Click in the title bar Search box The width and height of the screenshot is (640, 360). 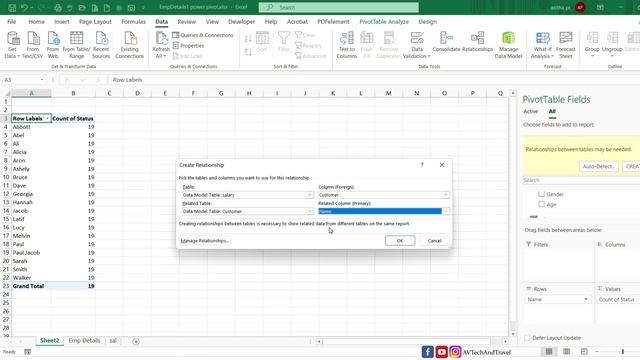[x=338, y=7]
